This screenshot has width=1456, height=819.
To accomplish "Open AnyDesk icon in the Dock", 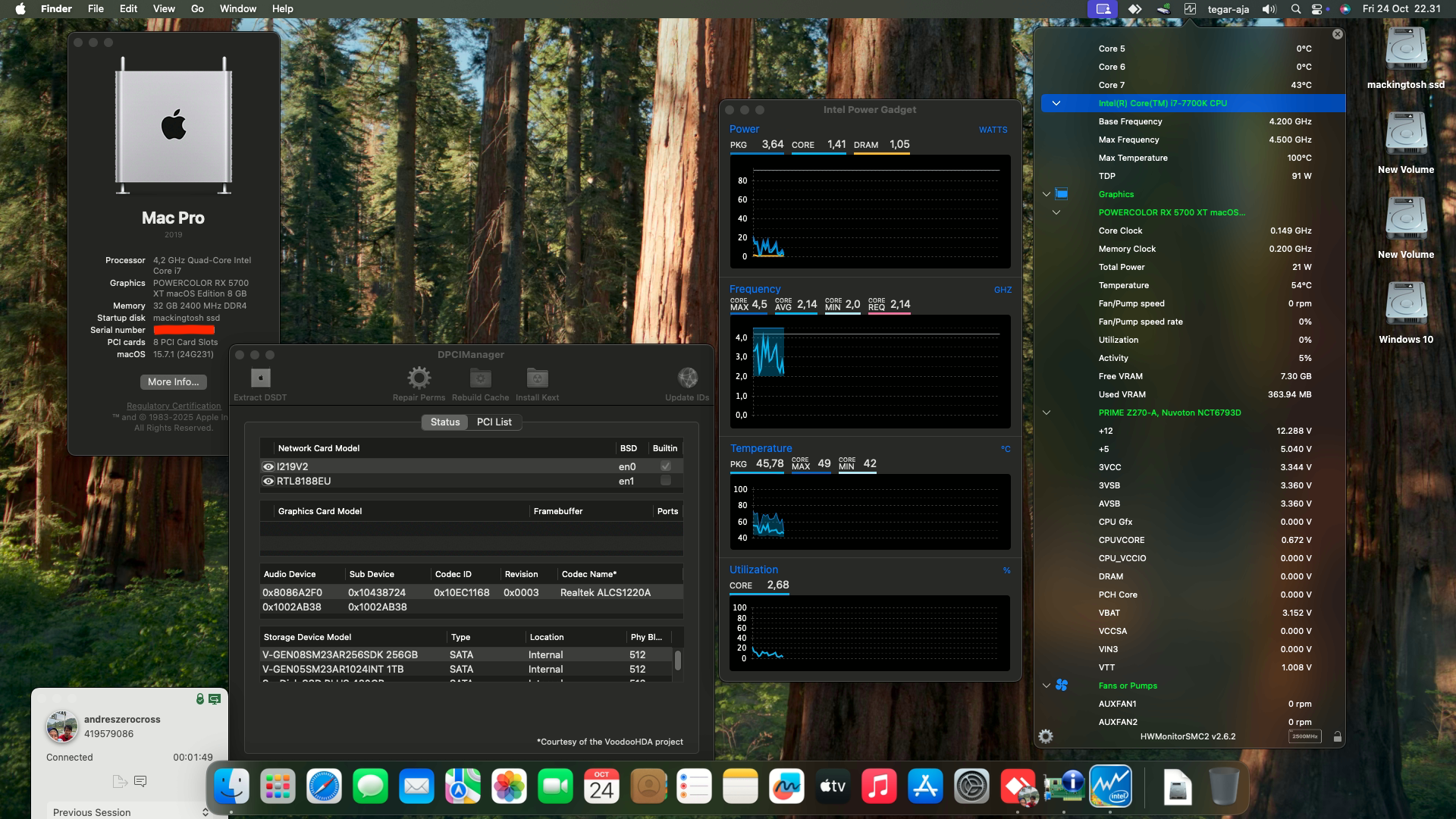I will point(1018,786).
